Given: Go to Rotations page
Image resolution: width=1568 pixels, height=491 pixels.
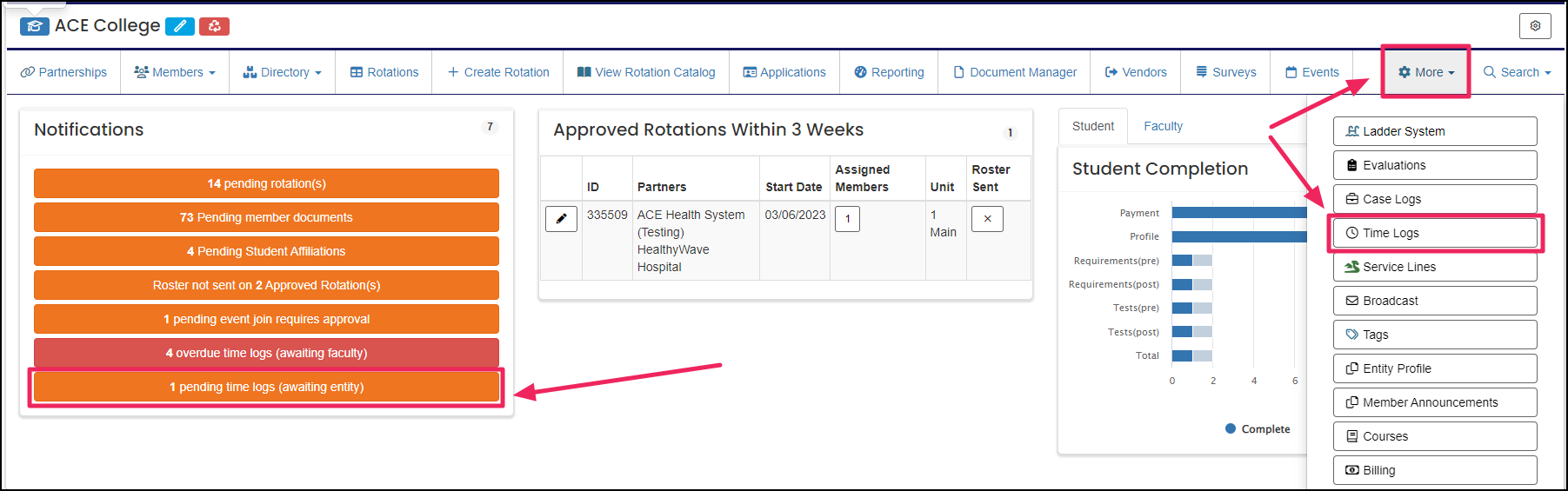Looking at the screenshot, I should (x=384, y=72).
